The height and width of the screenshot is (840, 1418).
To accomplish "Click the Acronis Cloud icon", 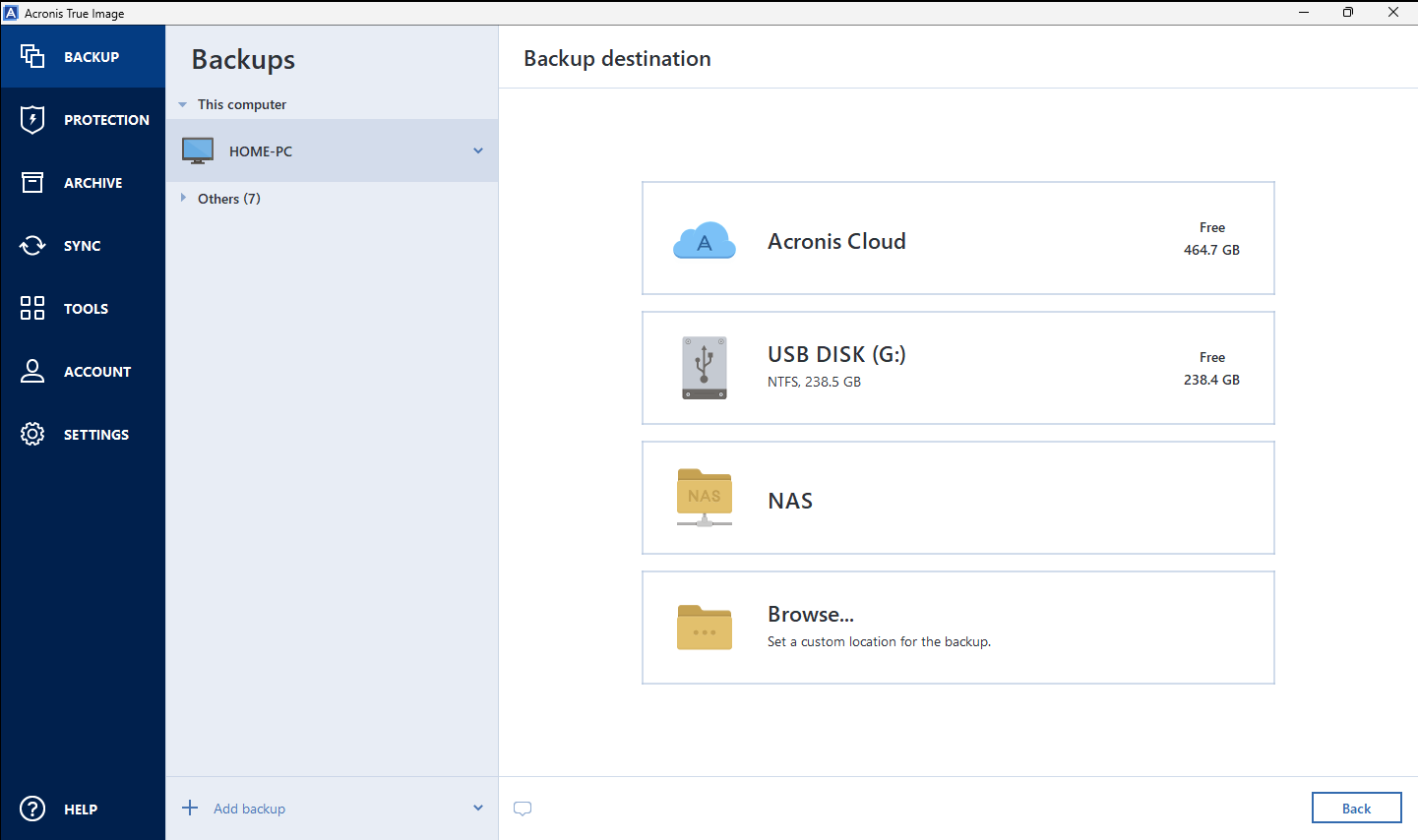I will click(x=704, y=239).
